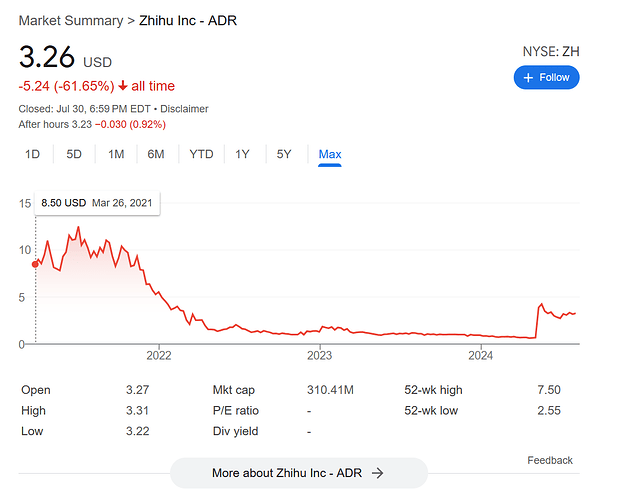This screenshot has height=500, width=621.
Task: Switch chart to the 1Y range
Action: tap(243, 154)
